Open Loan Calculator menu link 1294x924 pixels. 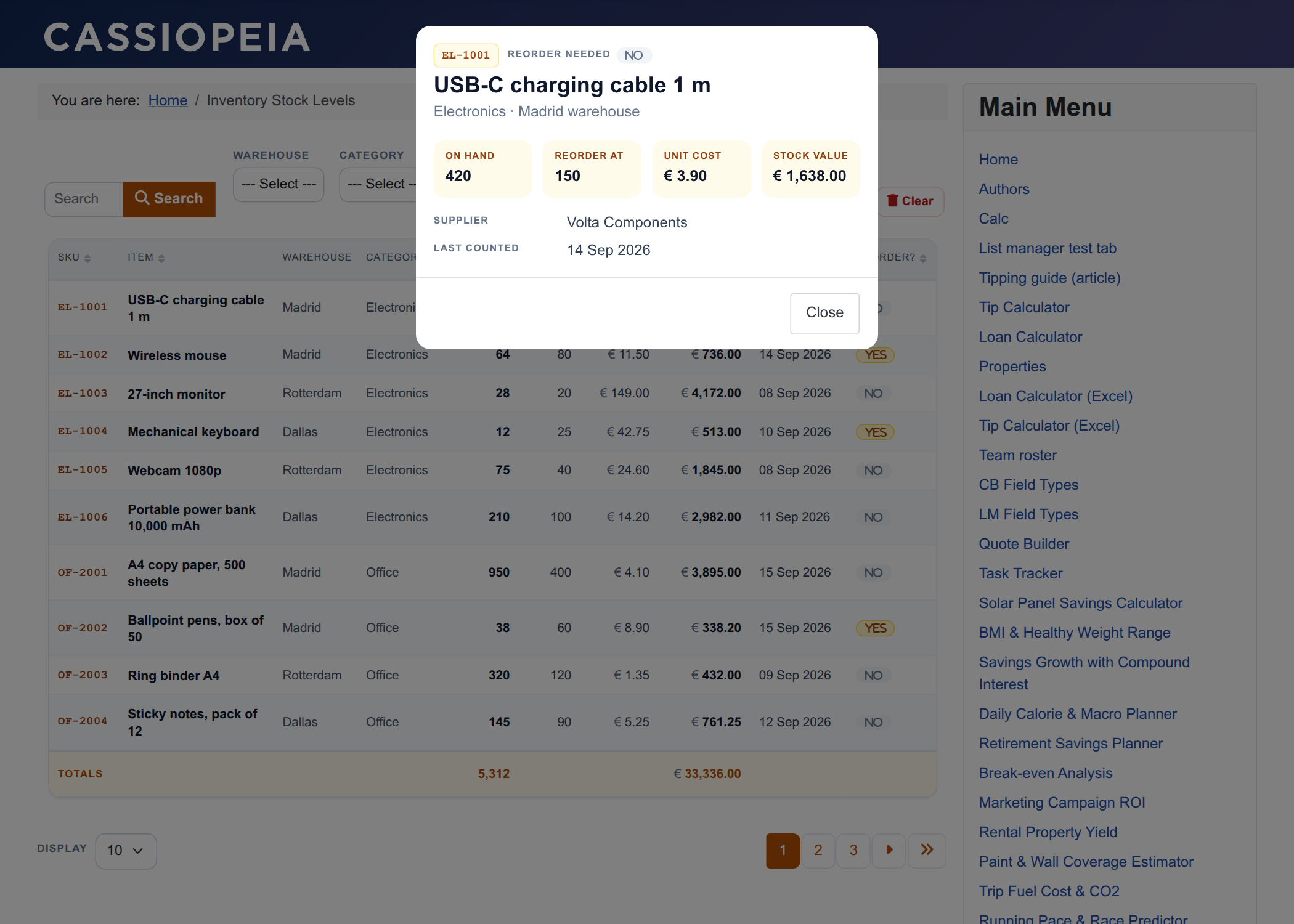point(1030,337)
